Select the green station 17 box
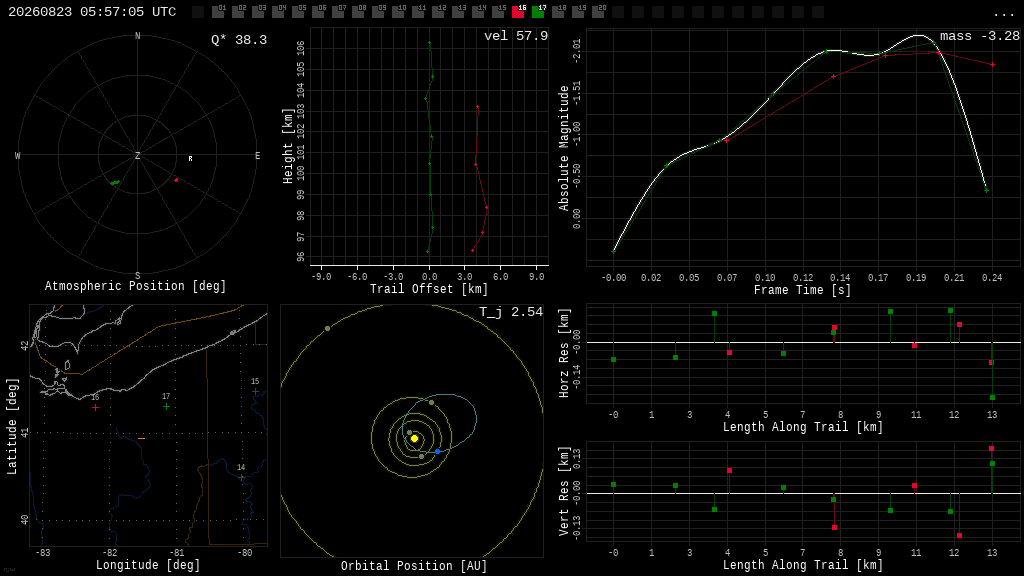The image size is (1024, 576). point(538,12)
